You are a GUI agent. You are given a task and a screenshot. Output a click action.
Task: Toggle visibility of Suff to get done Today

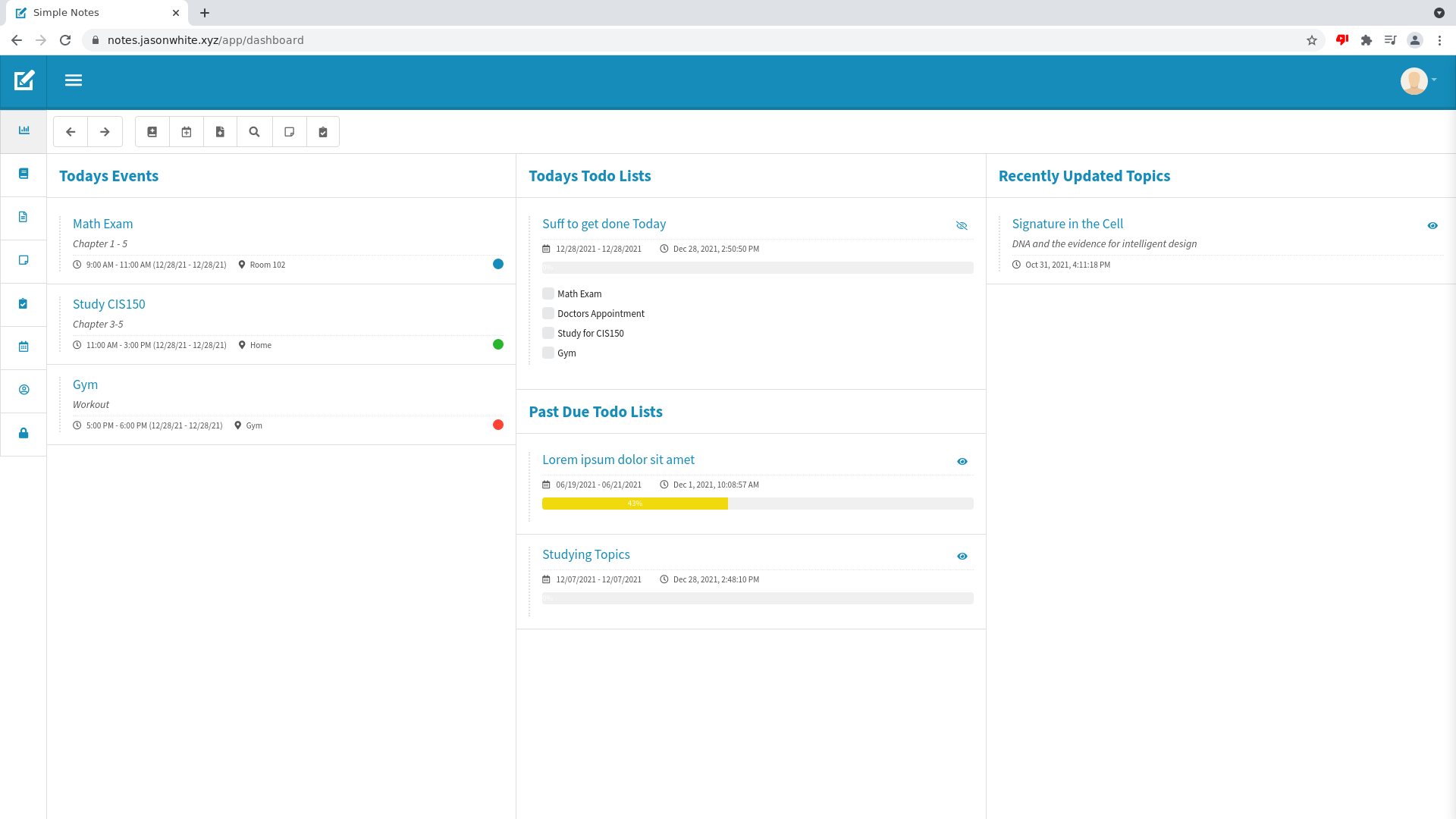tap(962, 225)
